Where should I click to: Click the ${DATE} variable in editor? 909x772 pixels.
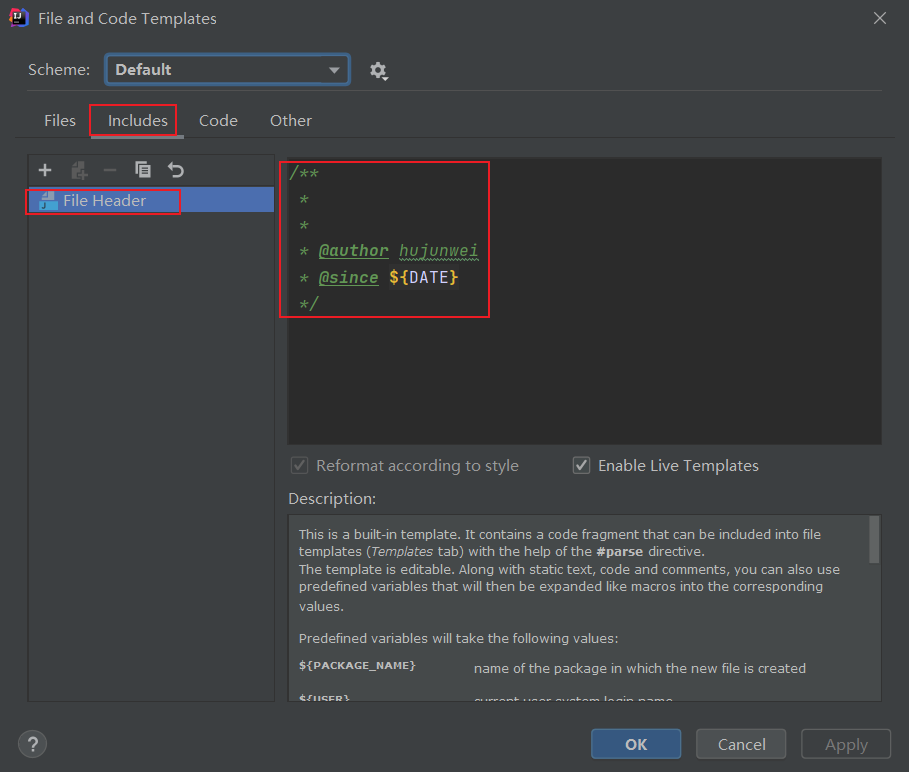424,278
